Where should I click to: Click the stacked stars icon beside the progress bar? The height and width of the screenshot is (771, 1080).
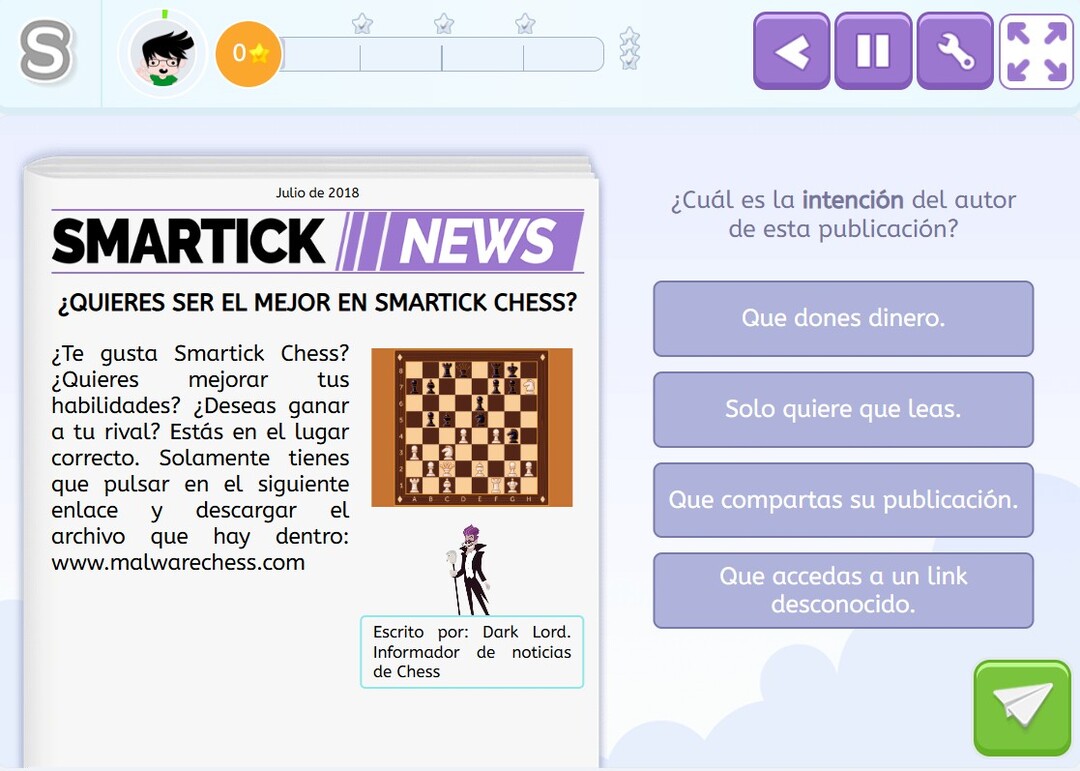click(x=628, y=48)
